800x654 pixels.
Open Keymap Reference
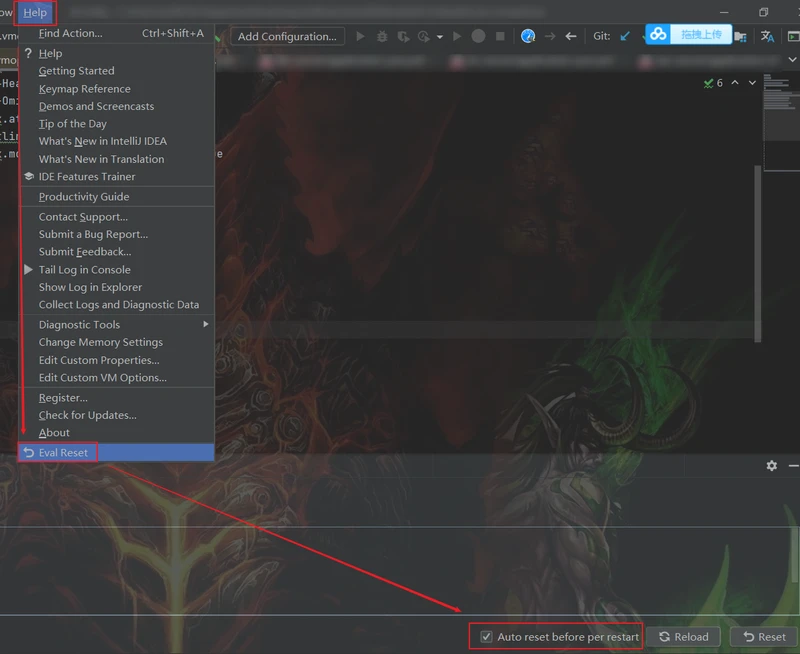pos(117,89)
